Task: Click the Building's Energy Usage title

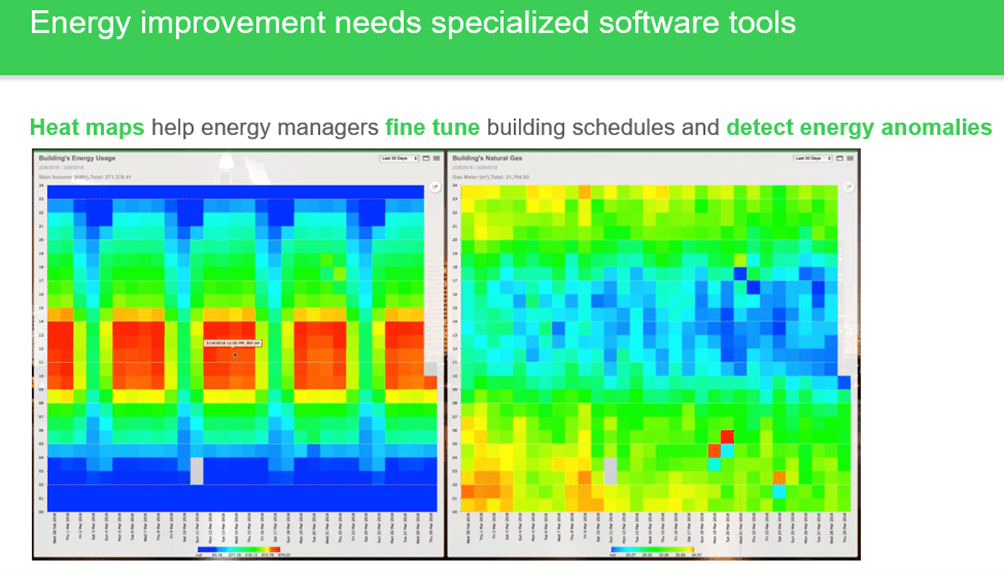Action: coord(76,158)
